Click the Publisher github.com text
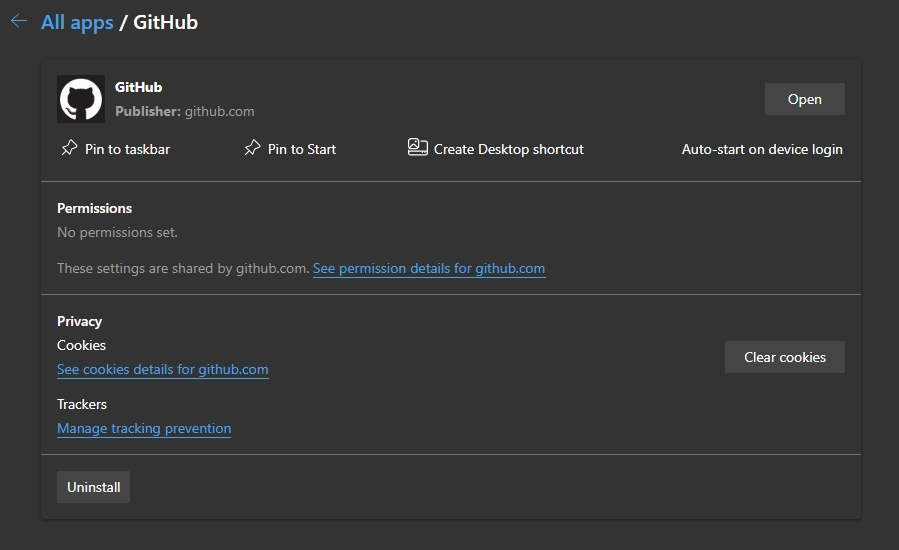Screen dimensions: 899x550 184,111
